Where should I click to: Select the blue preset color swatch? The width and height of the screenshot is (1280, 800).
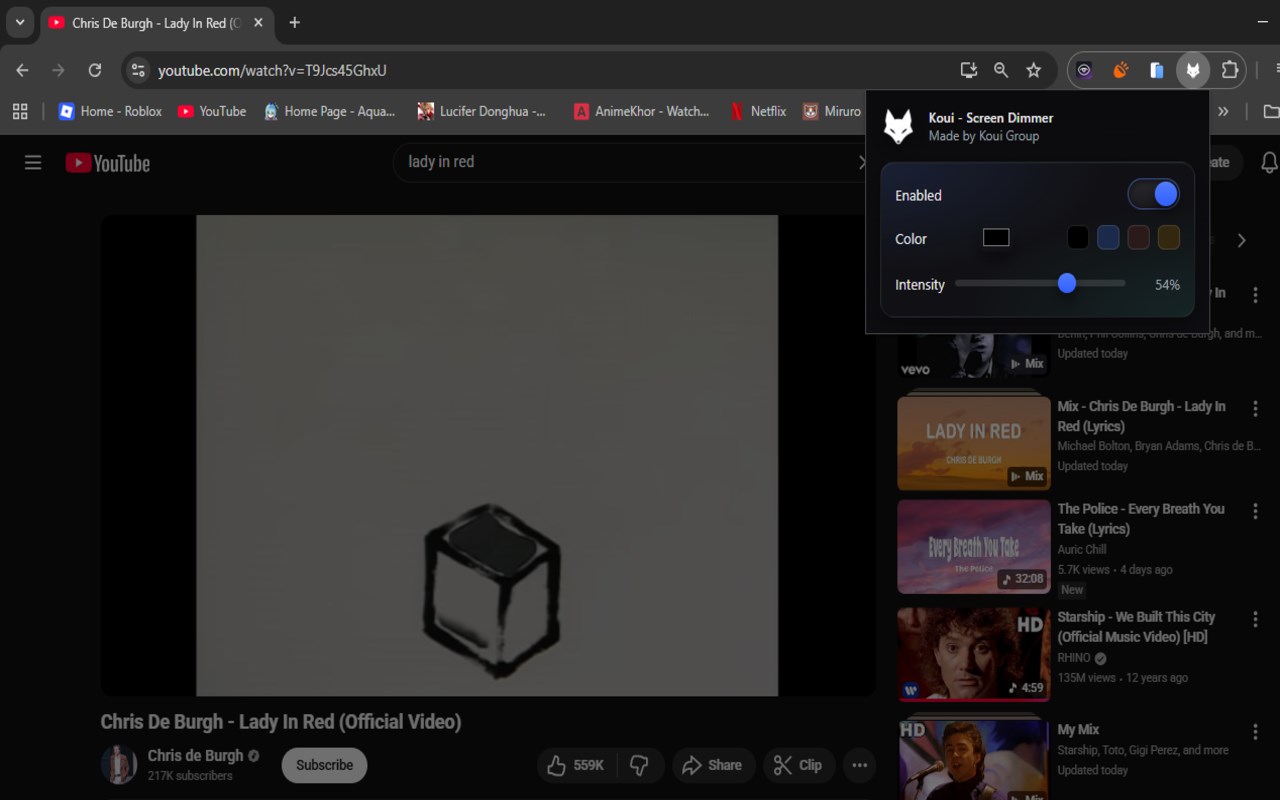click(x=1108, y=238)
